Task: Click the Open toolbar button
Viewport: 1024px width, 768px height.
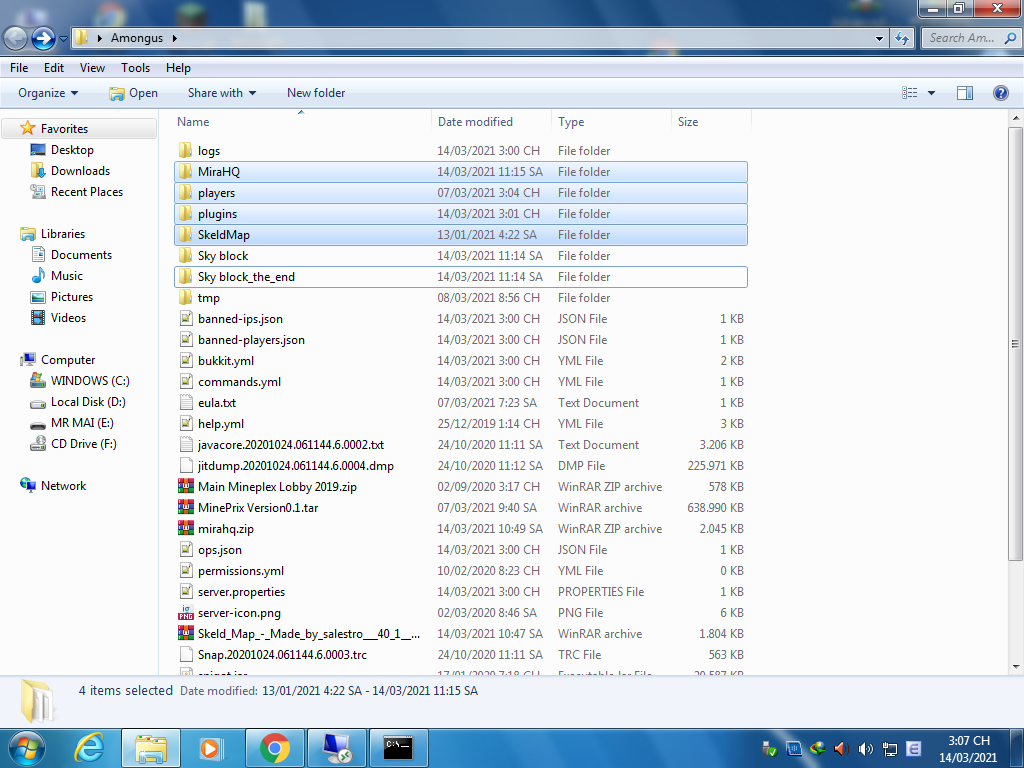Action: coord(134,93)
